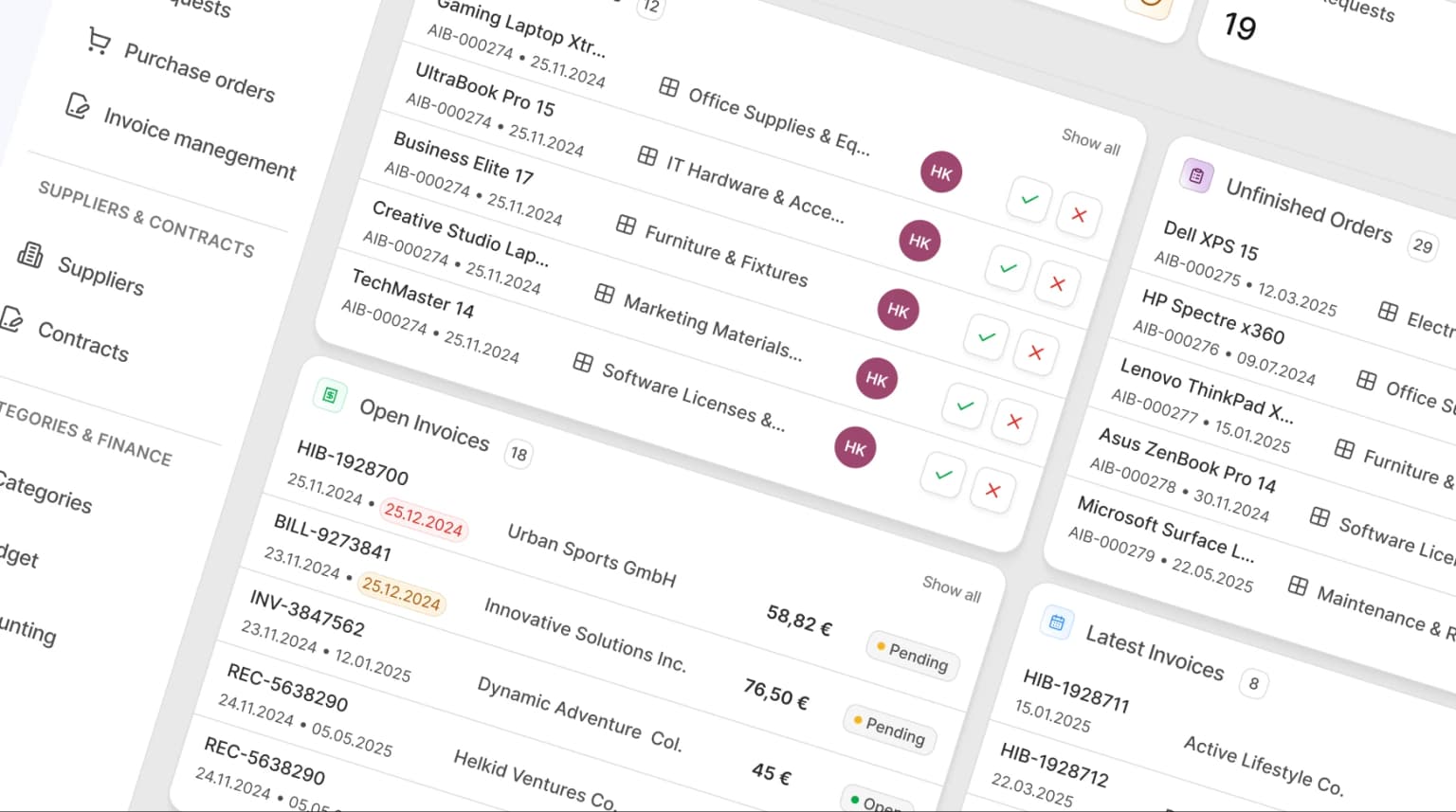
Task: Click the HK avatar on UltraBook Pro 15 row
Action: click(x=919, y=242)
